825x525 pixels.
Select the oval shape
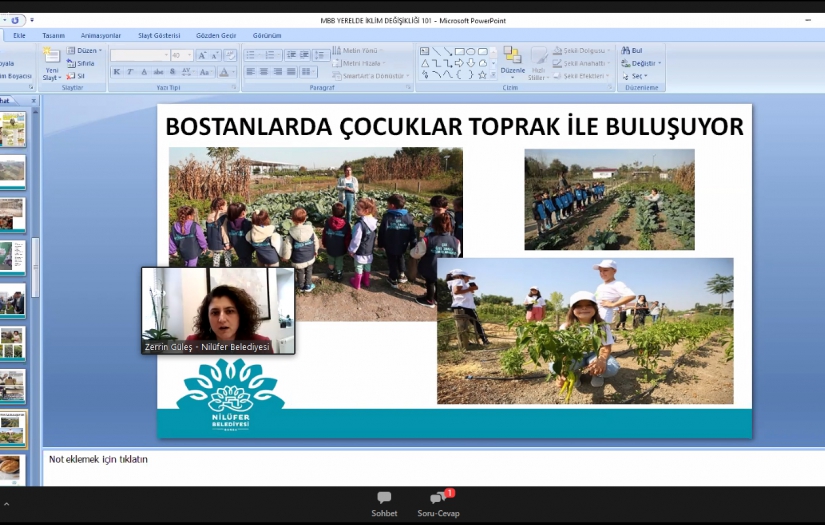click(x=471, y=51)
